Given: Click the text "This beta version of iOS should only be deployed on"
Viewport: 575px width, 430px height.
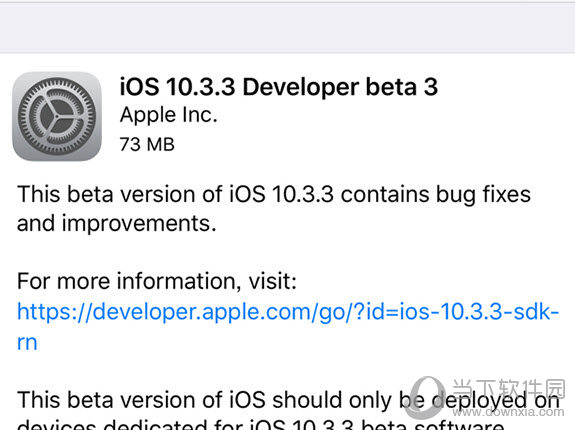Looking at the screenshot, I should tap(288, 400).
